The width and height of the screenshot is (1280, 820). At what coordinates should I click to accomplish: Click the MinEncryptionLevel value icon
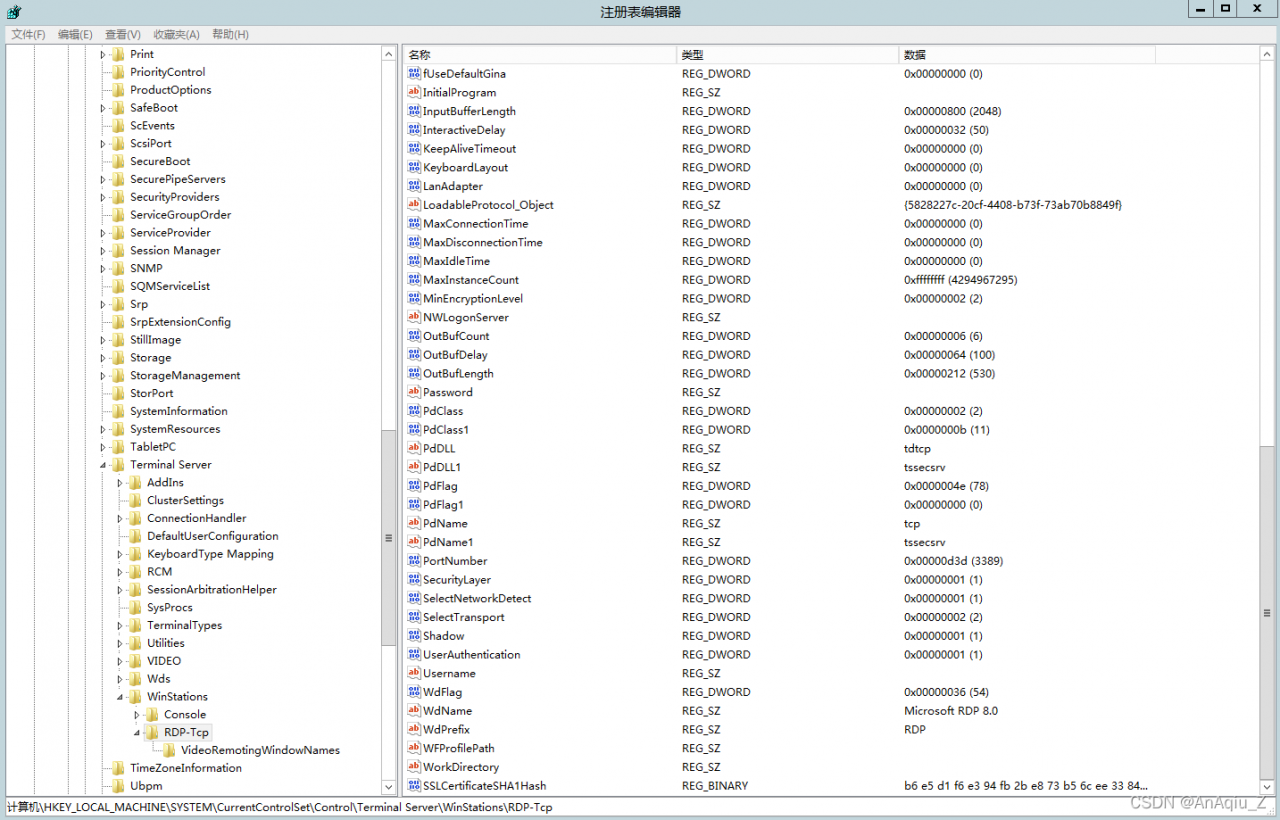[414, 299]
